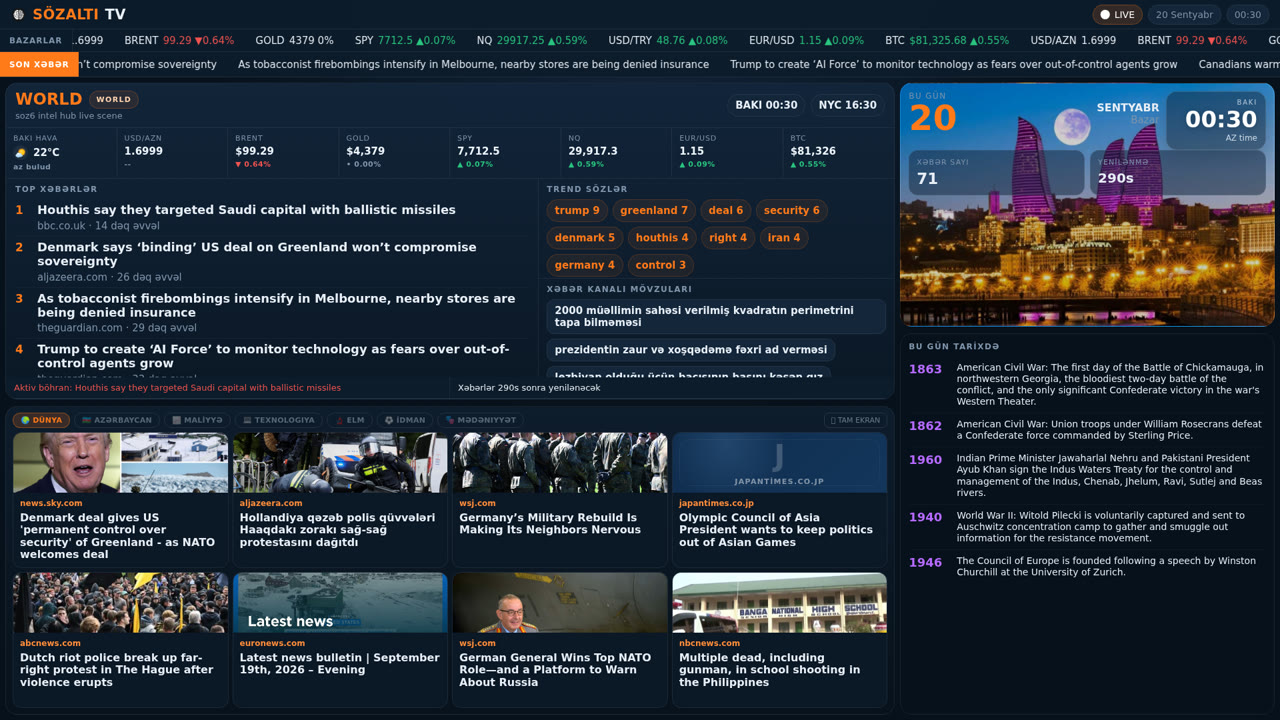Select the İdman tab
The width and height of the screenshot is (1280, 720).
[404, 420]
